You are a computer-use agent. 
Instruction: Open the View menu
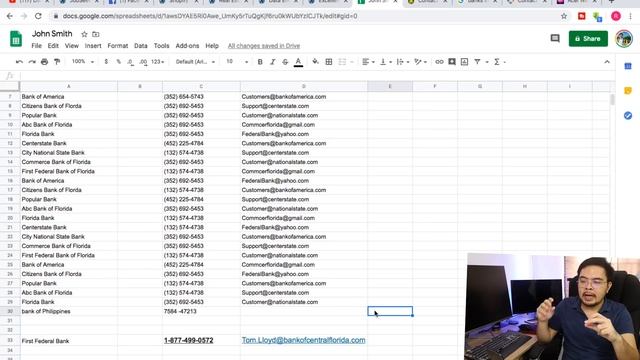tap(71, 46)
